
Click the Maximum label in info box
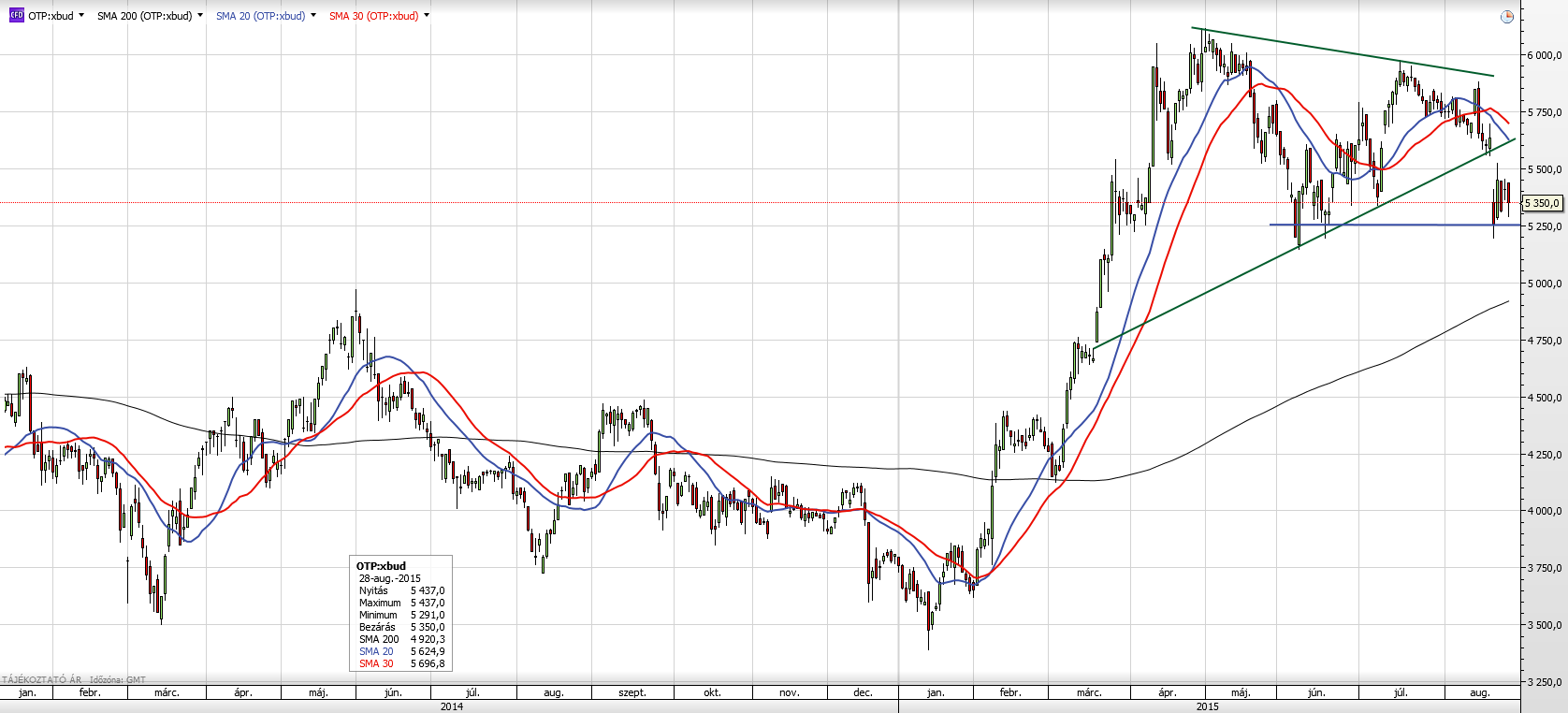click(x=380, y=603)
